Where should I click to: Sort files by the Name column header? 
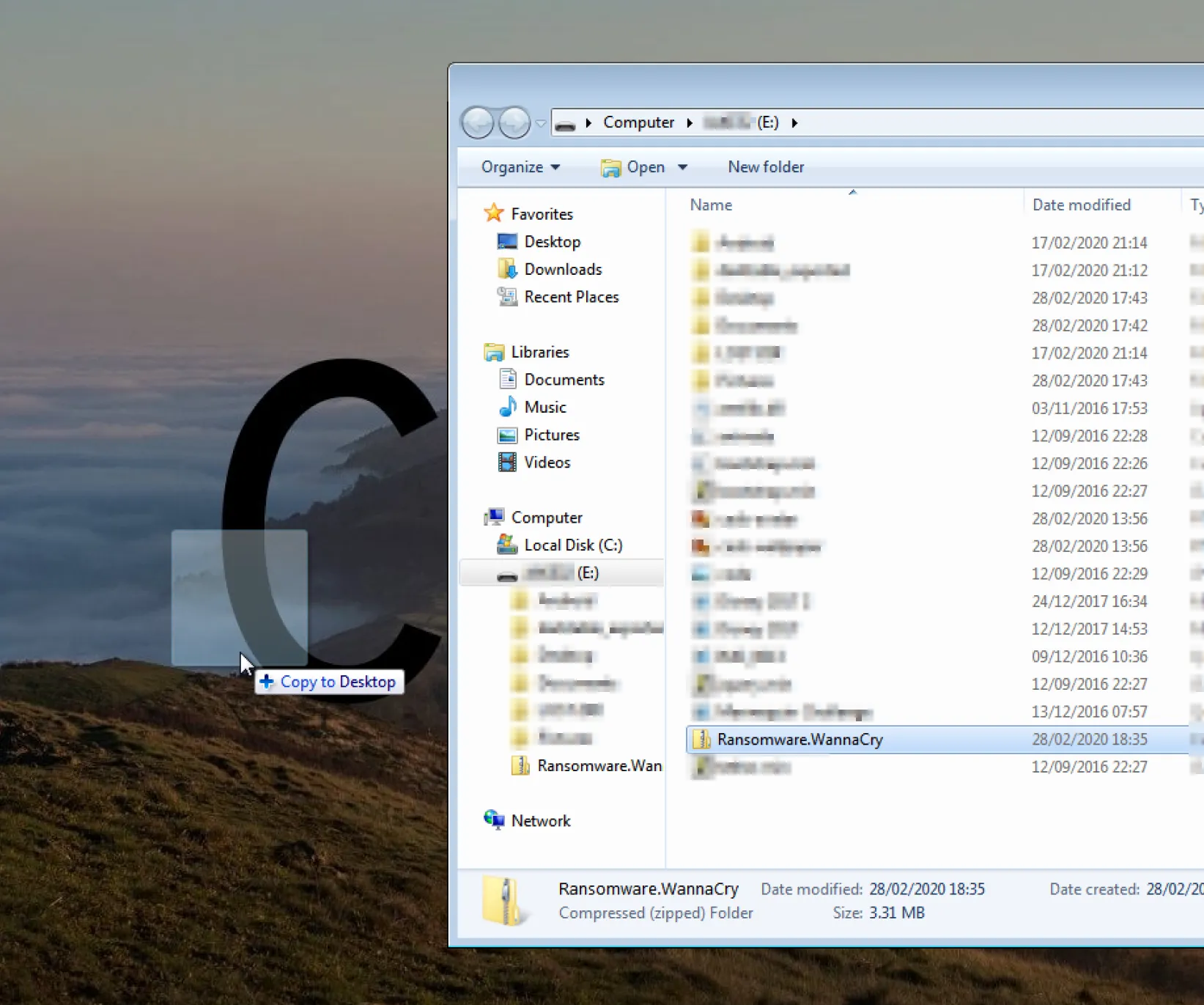click(711, 205)
